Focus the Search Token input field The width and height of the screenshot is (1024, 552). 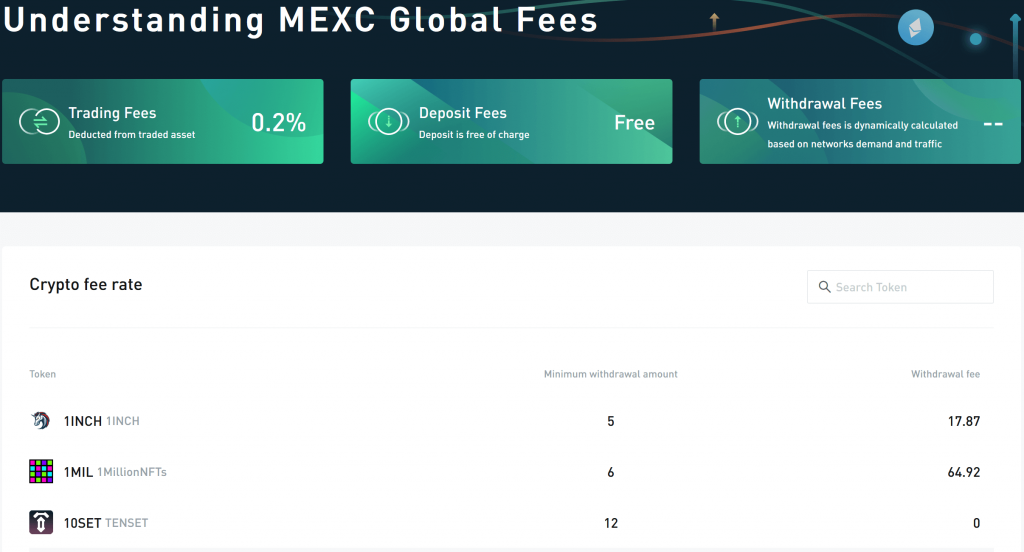tap(900, 287)
